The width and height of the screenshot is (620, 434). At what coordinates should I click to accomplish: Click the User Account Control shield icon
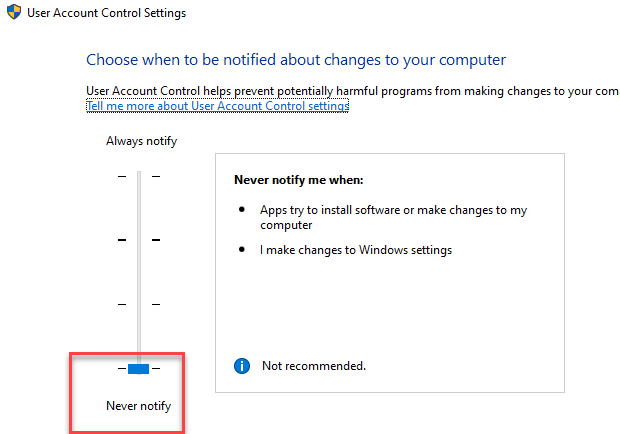coord(14,15)
